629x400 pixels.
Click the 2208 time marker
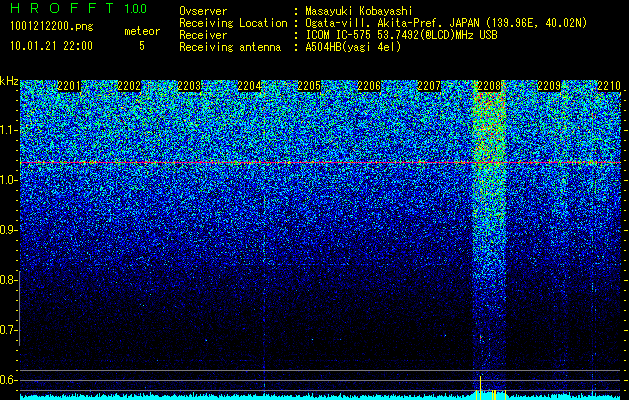click(489, 86)
